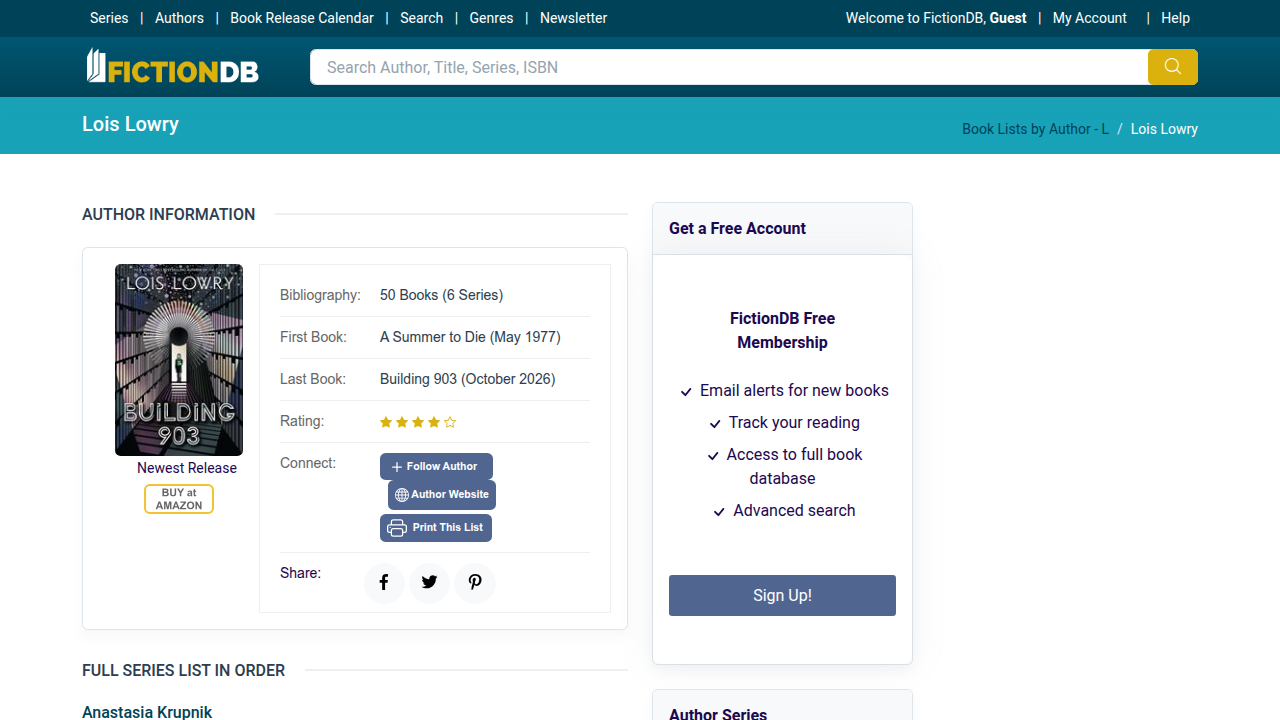
Task: Click 'A Summer to Die (May 1977)' text
Action: [x=470, y=337]
